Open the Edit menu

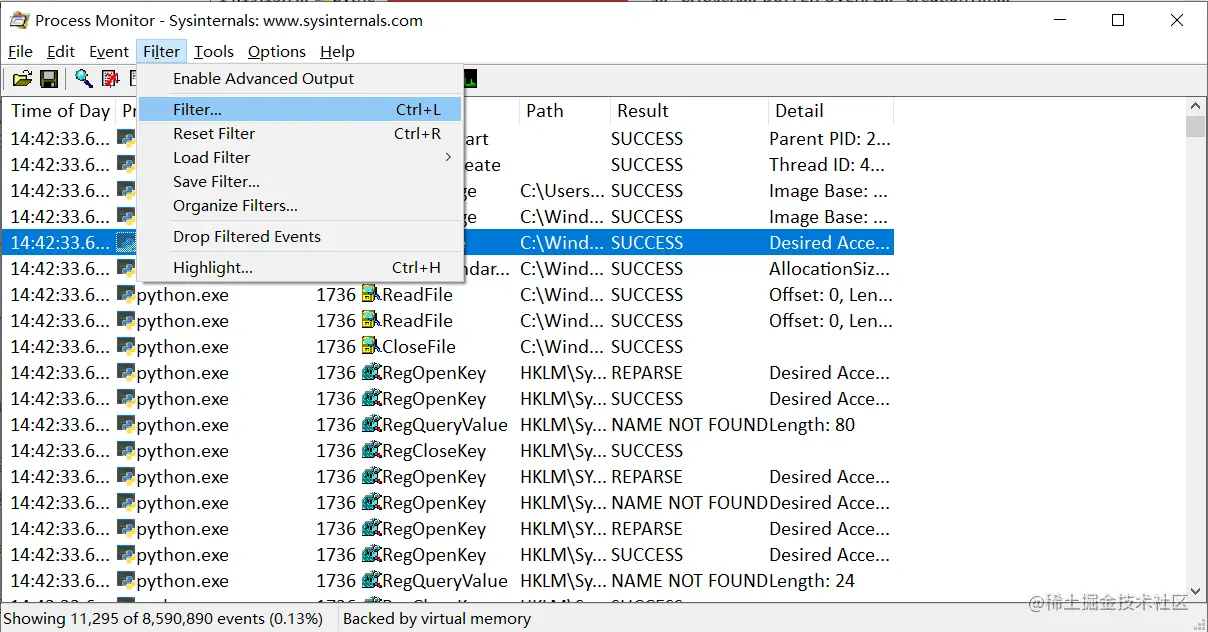[61, 52]
